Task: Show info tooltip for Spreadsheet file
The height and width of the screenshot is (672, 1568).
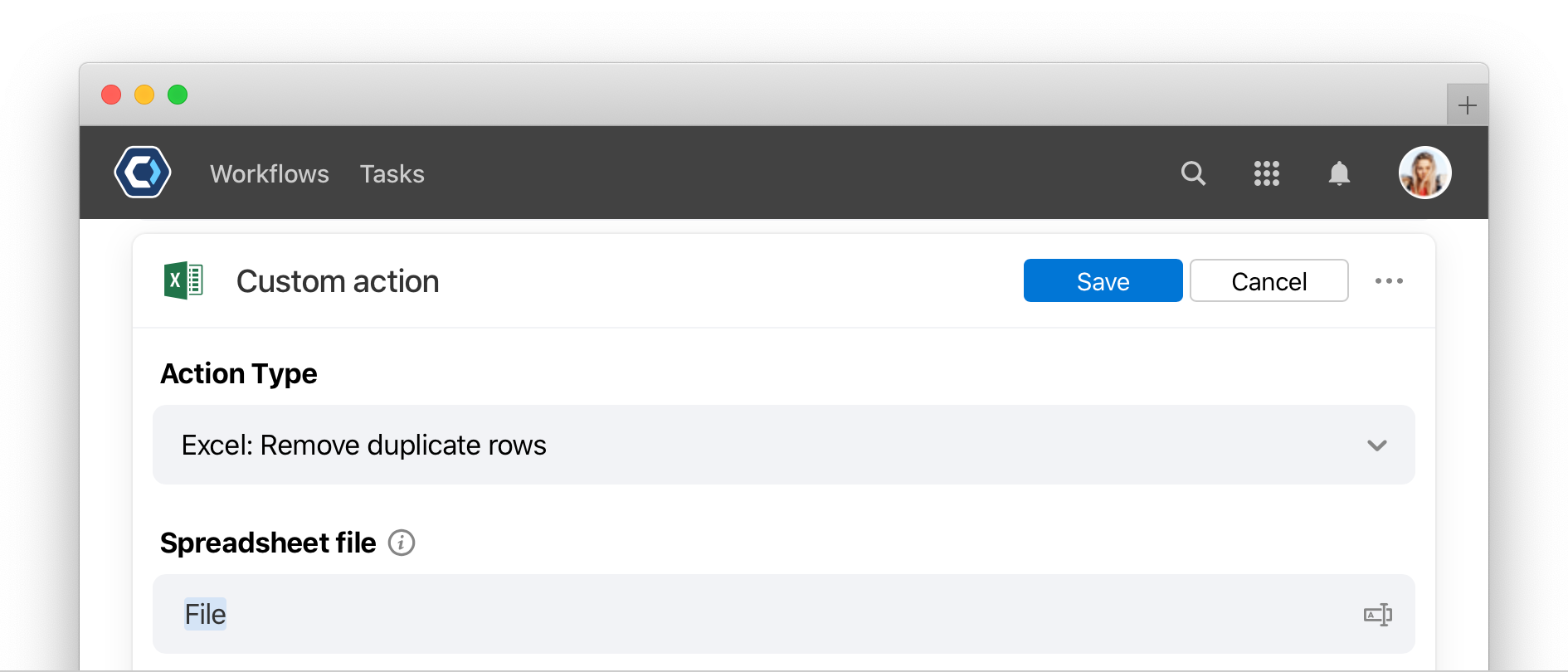Action: pos(402,543)
